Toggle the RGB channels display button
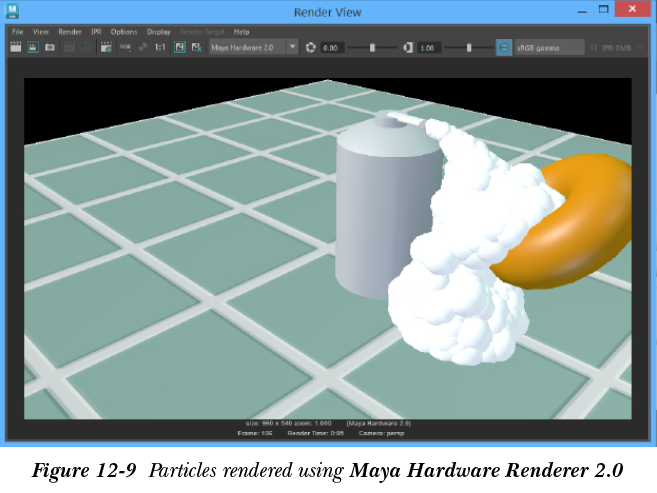 124,47
